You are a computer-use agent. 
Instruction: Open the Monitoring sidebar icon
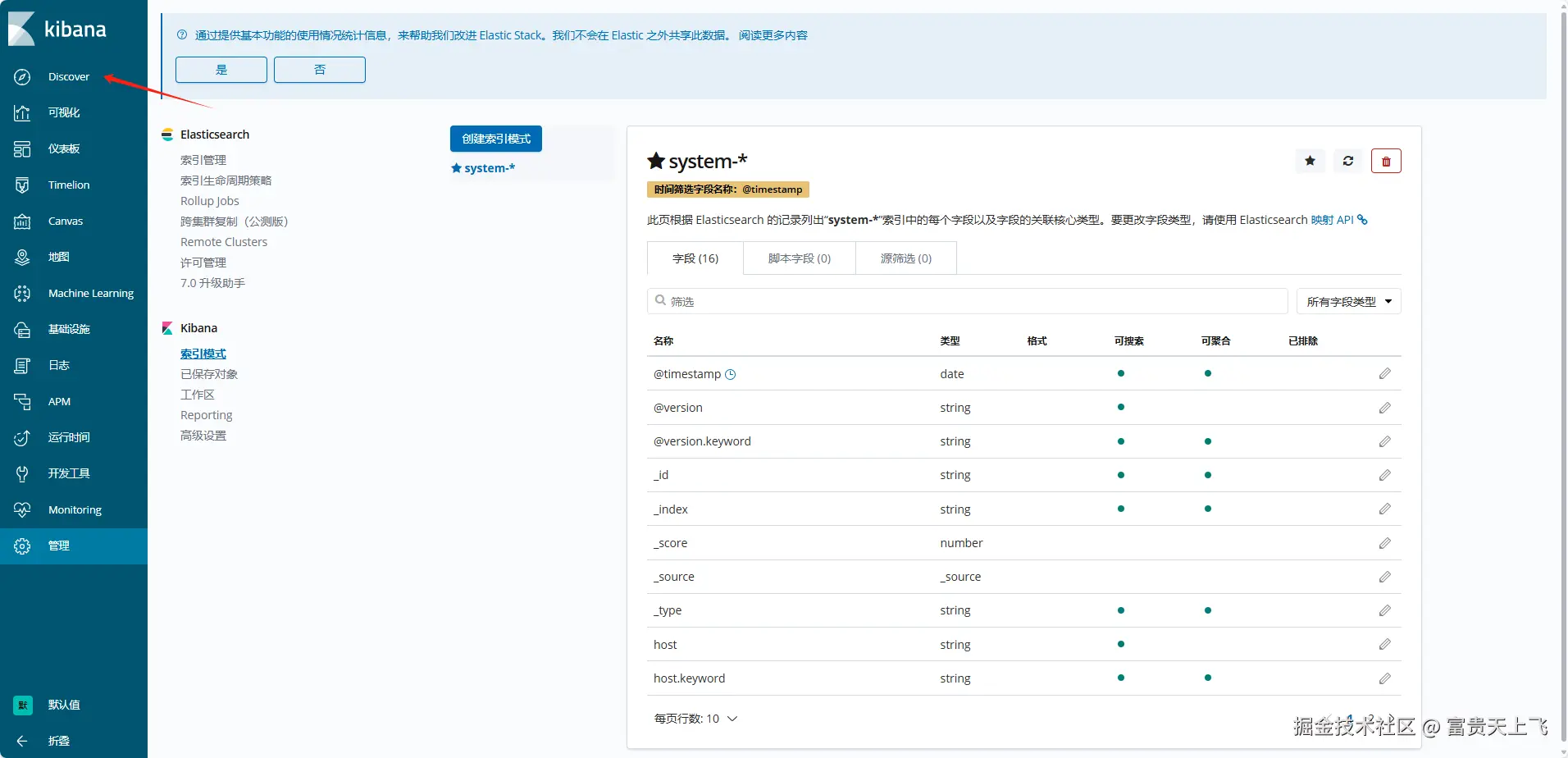pos(22,509)
